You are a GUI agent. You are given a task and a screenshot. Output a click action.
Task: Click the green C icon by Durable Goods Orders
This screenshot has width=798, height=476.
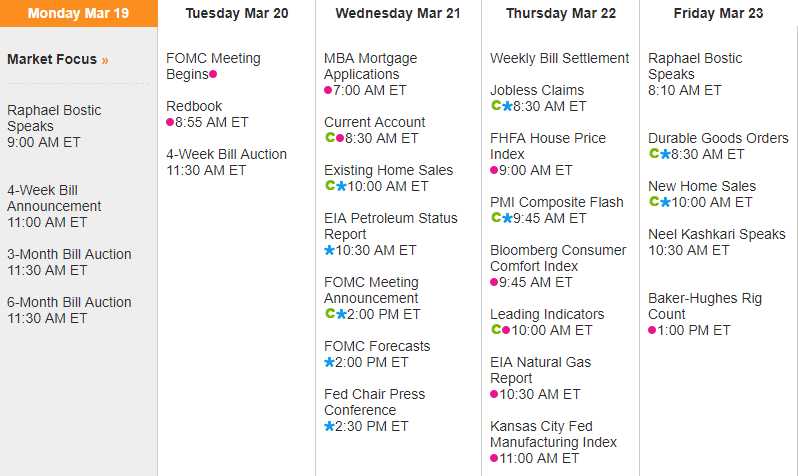pyautogui.click(x=654, y=154)
